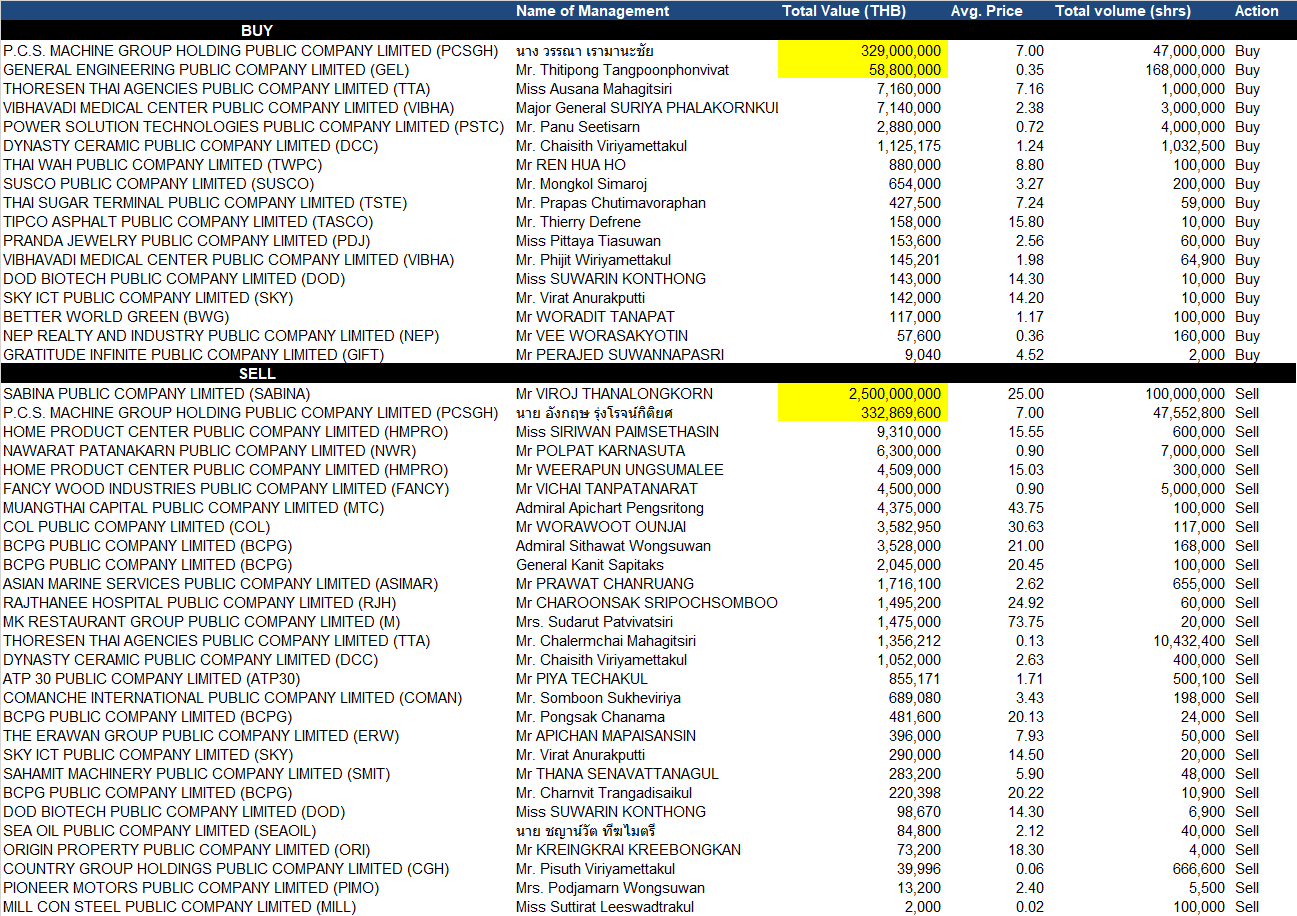Screen dimensions: 1297x916
Task: Click Mr WEERAPUN UNGSUMALEE cell
Action: (x=620, y=470)
